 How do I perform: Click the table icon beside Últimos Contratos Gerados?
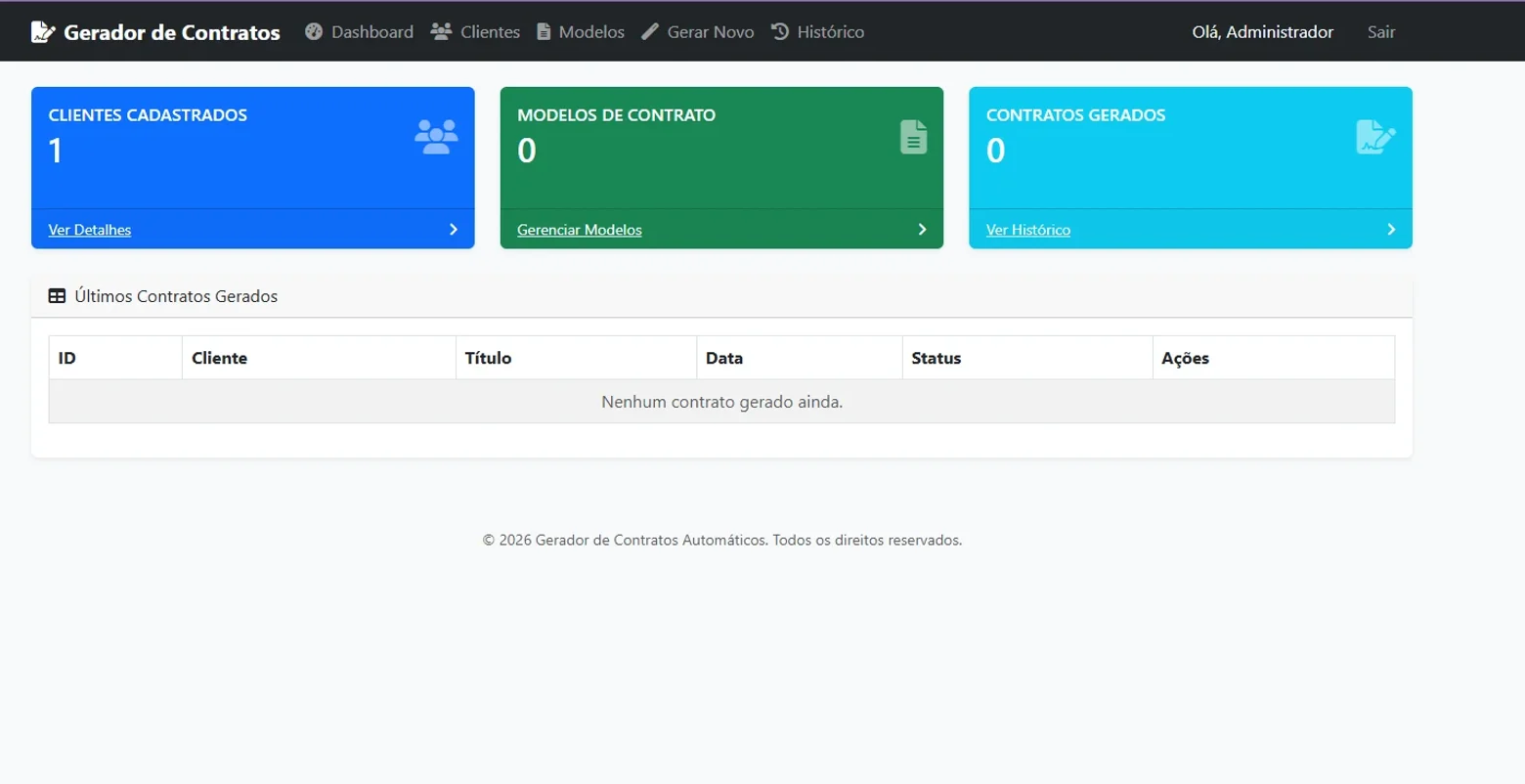coord(57,296)
